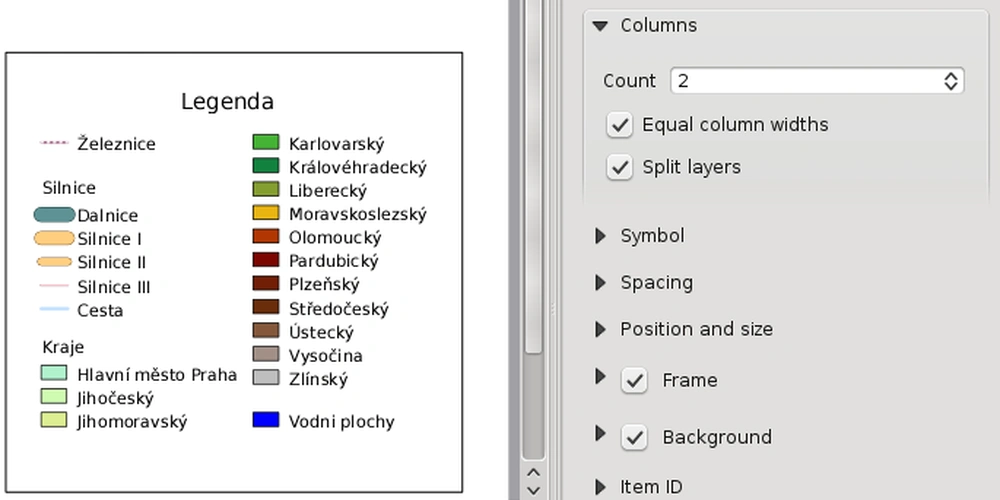
Task: Click the Legenda title text
Action: (228, 101)
